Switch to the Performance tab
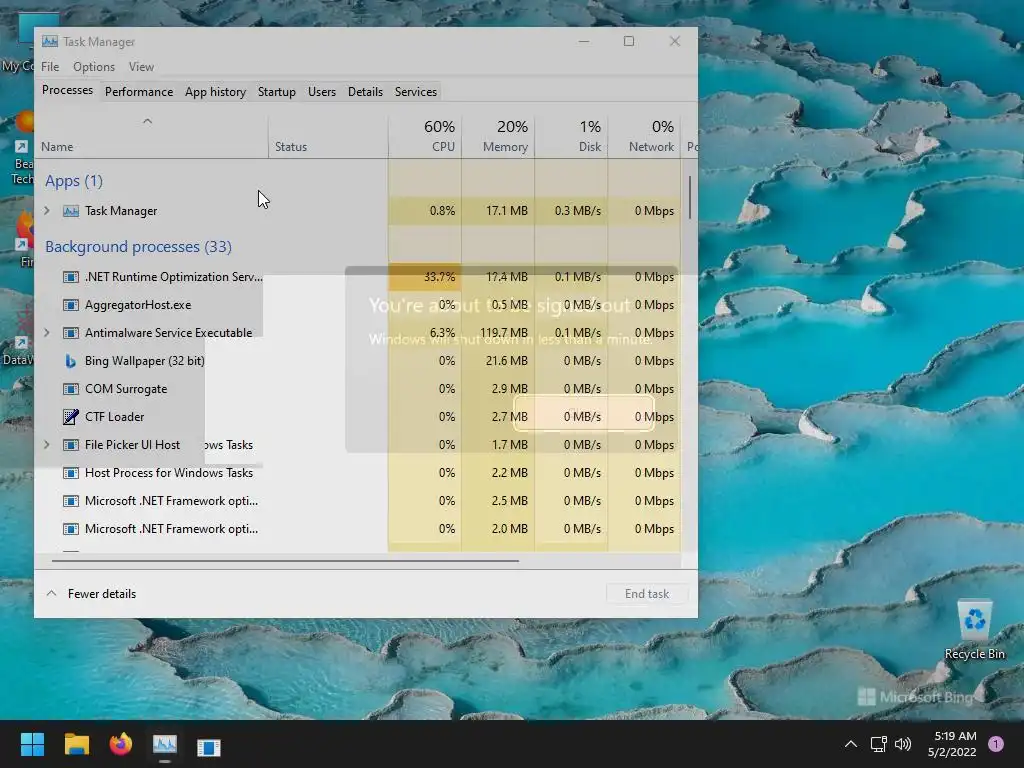 pyautogui.click(x=139, y=92)
